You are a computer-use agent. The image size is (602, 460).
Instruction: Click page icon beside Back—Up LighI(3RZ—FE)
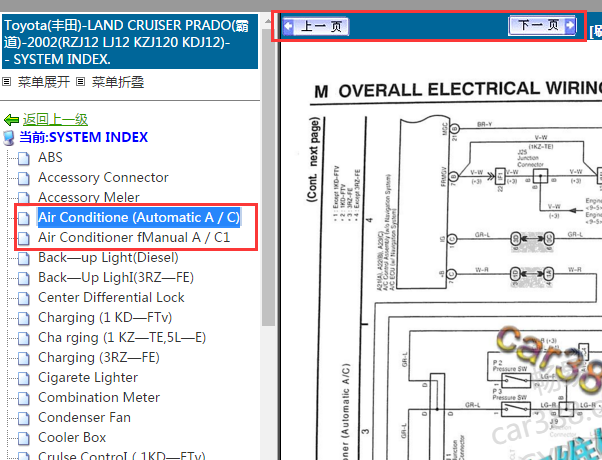[x=24, y=278]
